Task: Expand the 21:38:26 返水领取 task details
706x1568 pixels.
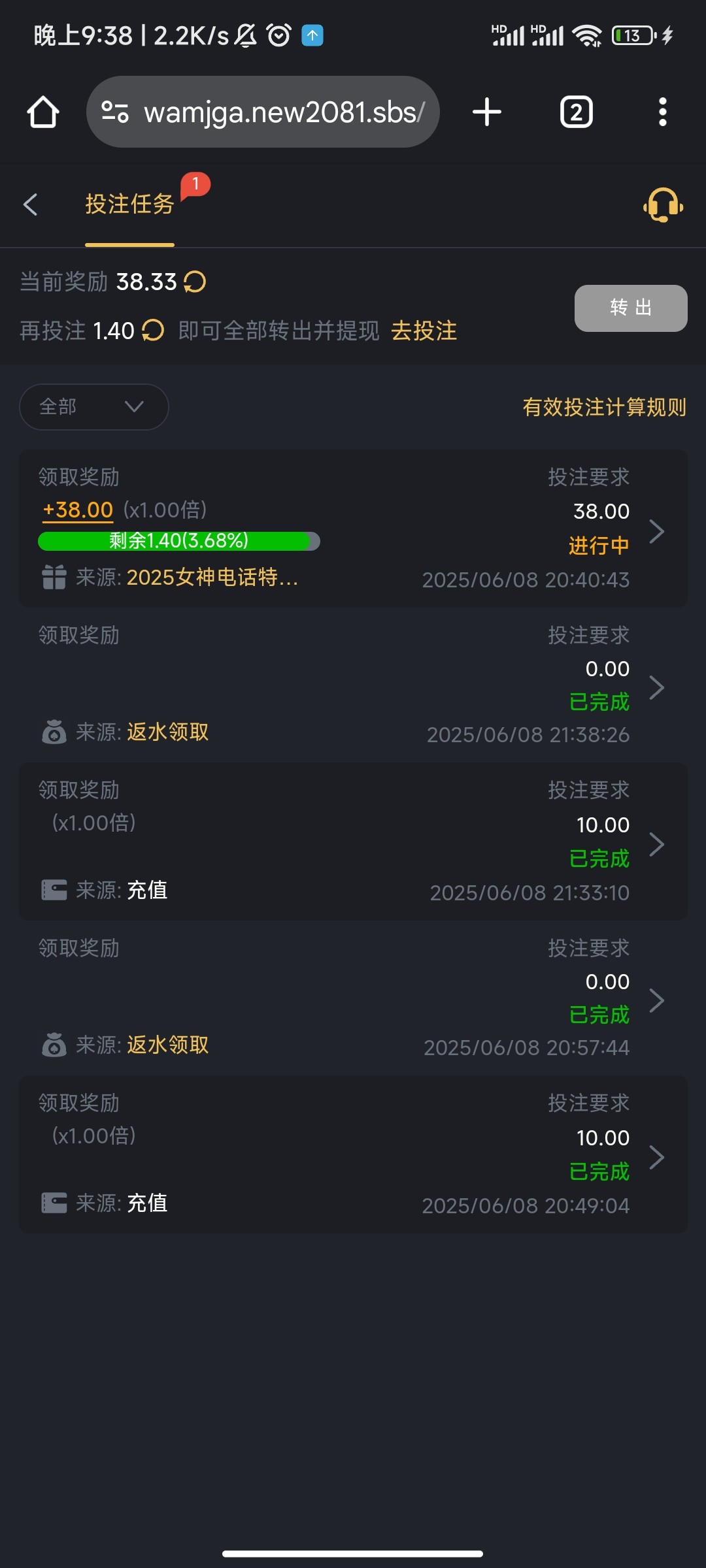Action: (x=656, y=687)
